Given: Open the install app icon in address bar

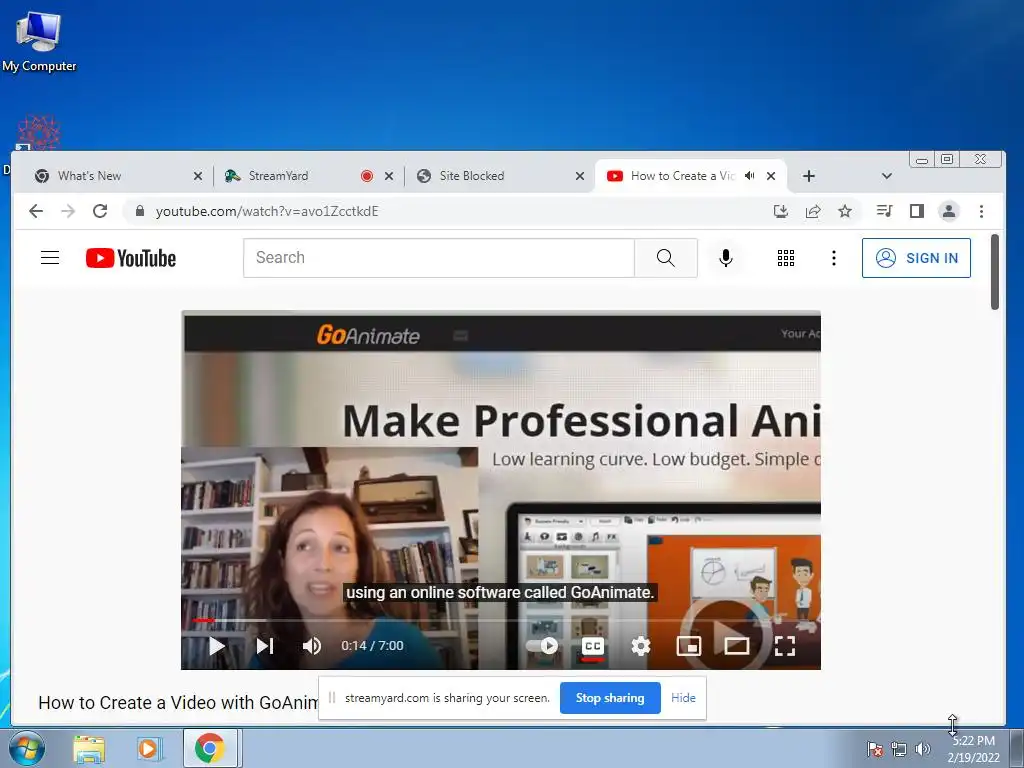Looking at the screenshot, I should [x=780, y=211].
